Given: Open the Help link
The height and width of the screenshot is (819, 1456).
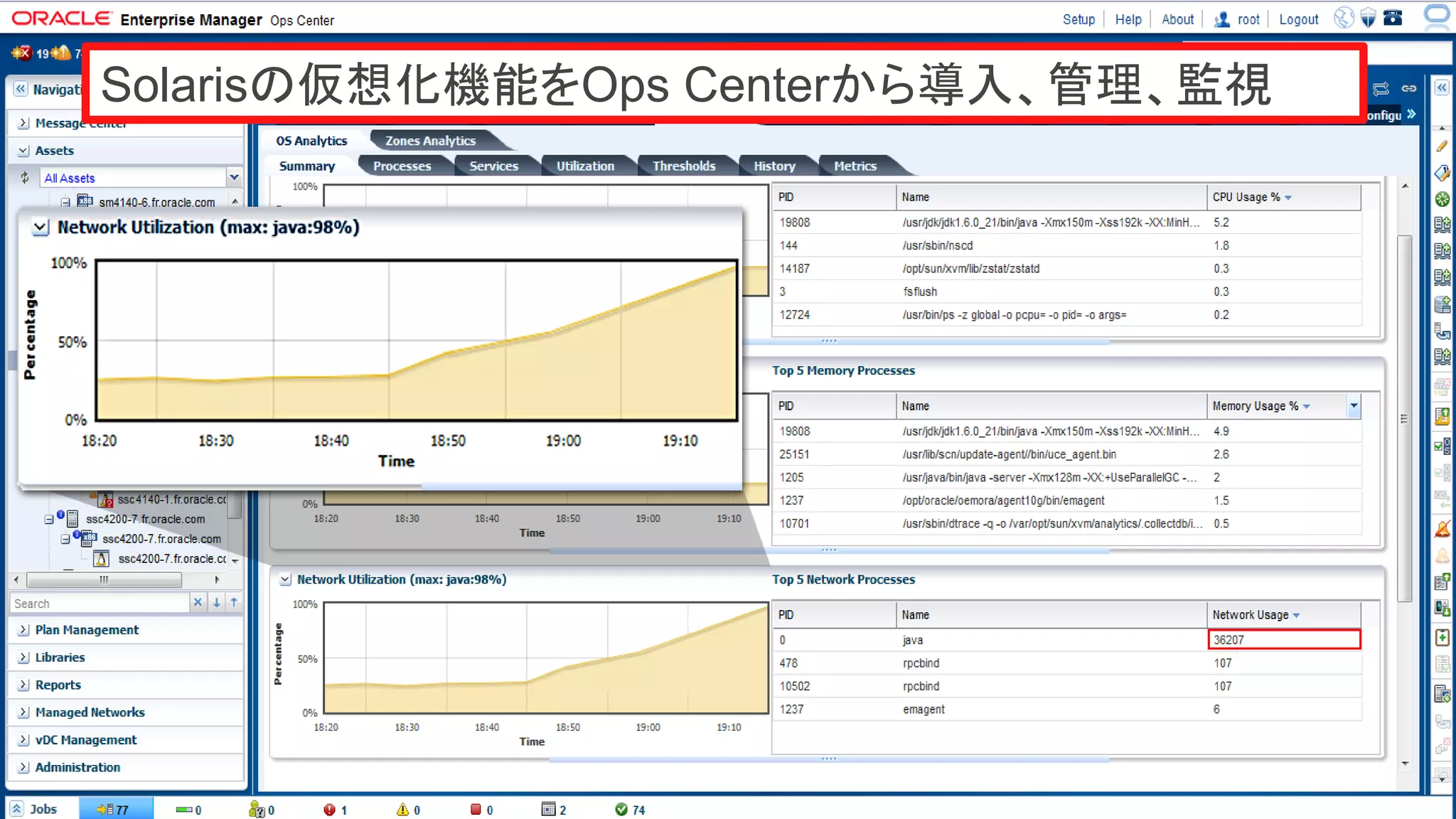Looking at the screenshot, I should point(1128,19).
